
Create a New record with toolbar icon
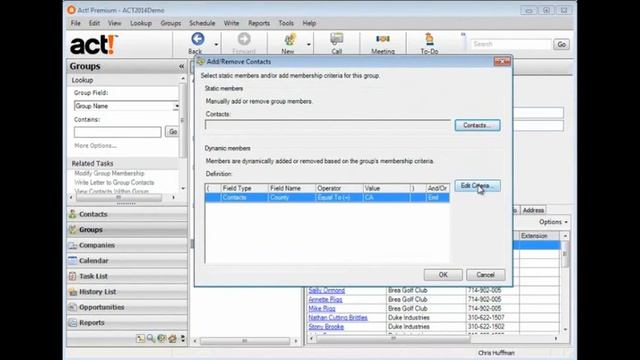pos(289,39)
